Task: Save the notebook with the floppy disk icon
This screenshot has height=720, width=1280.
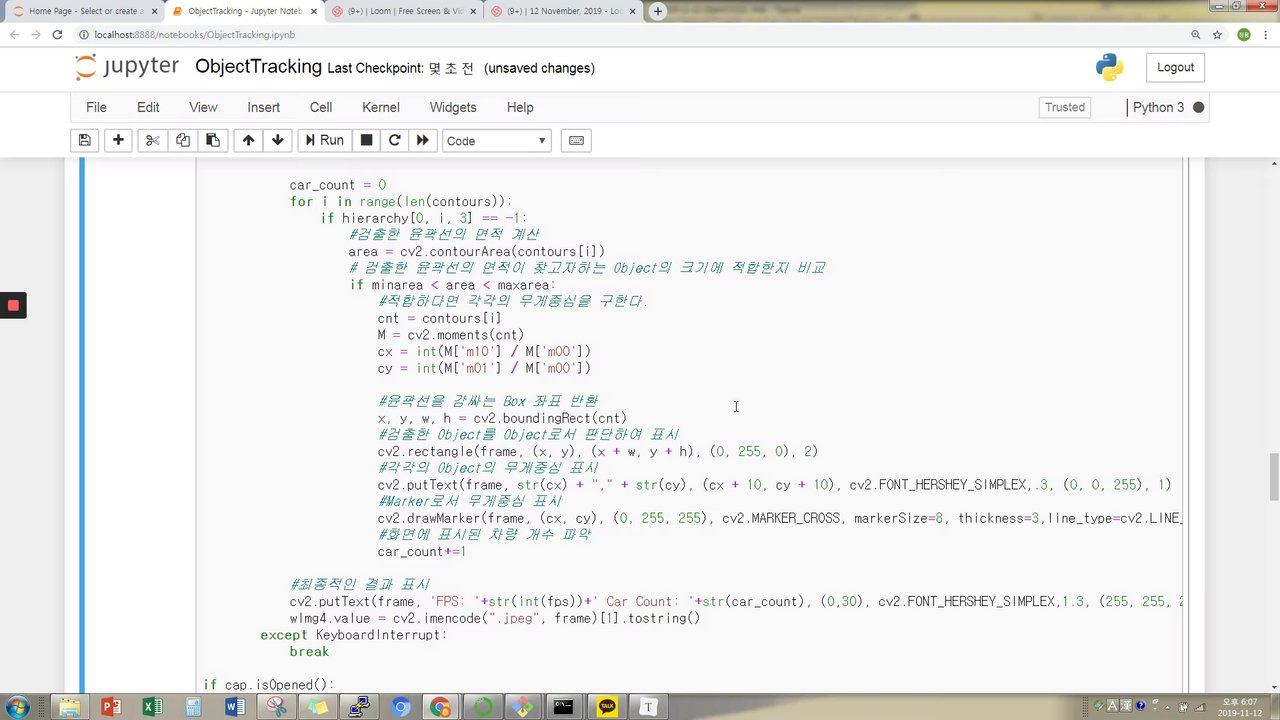Action: pyautogui.click(x=85, y=141)
